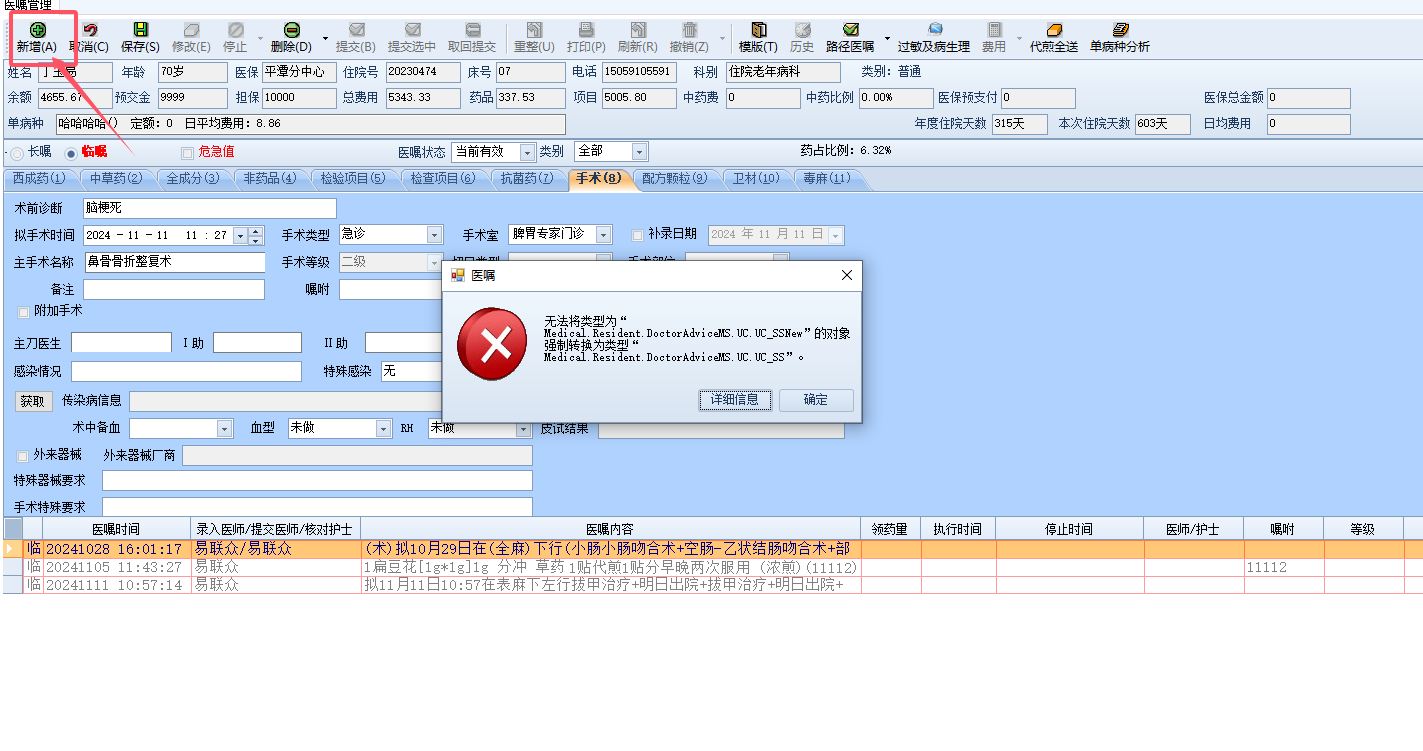Open the 类别 全部 dropdown
Viewport: 1423px width, 751px height.
point(639,152)
